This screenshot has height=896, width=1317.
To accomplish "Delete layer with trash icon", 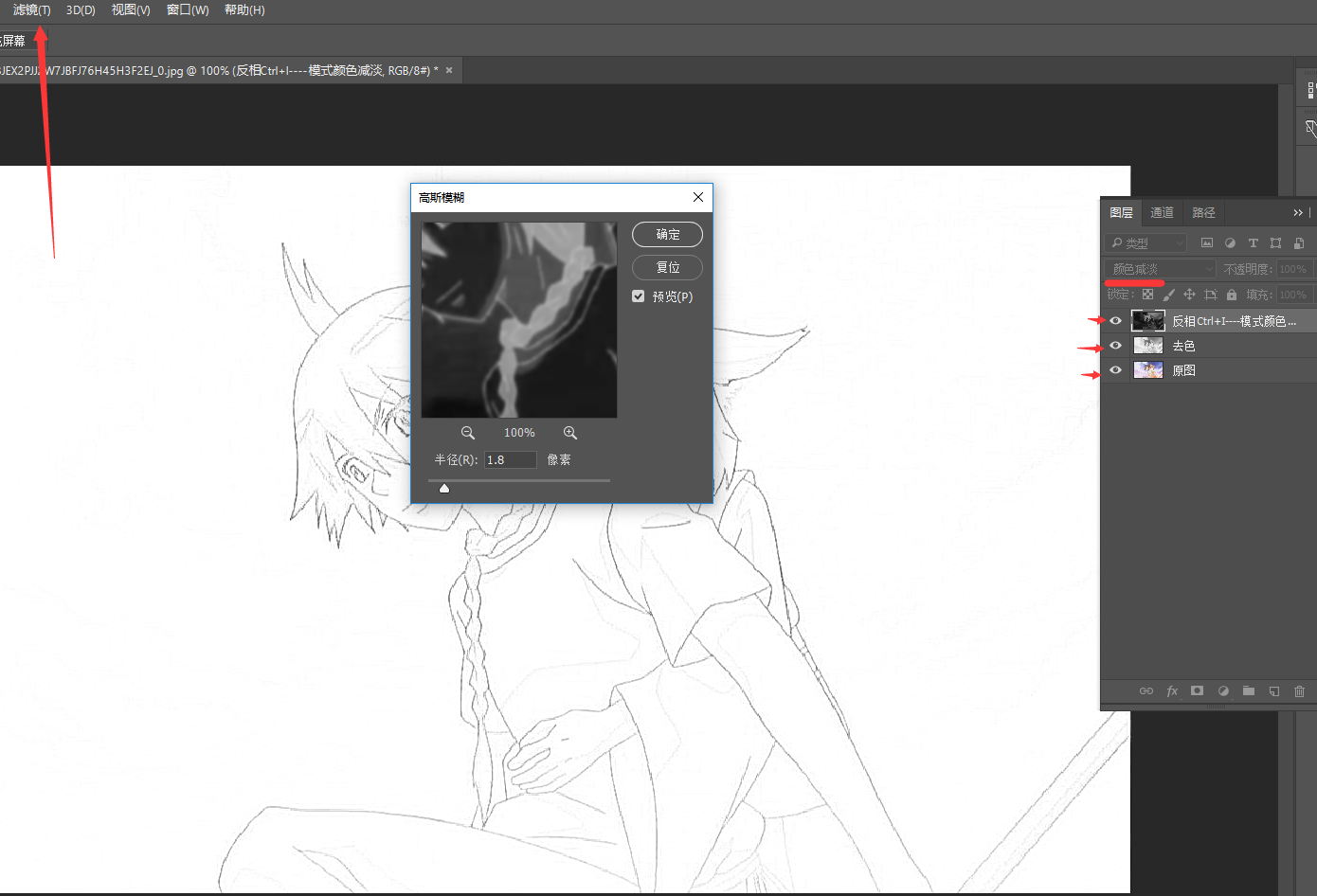I will 1300,691.
